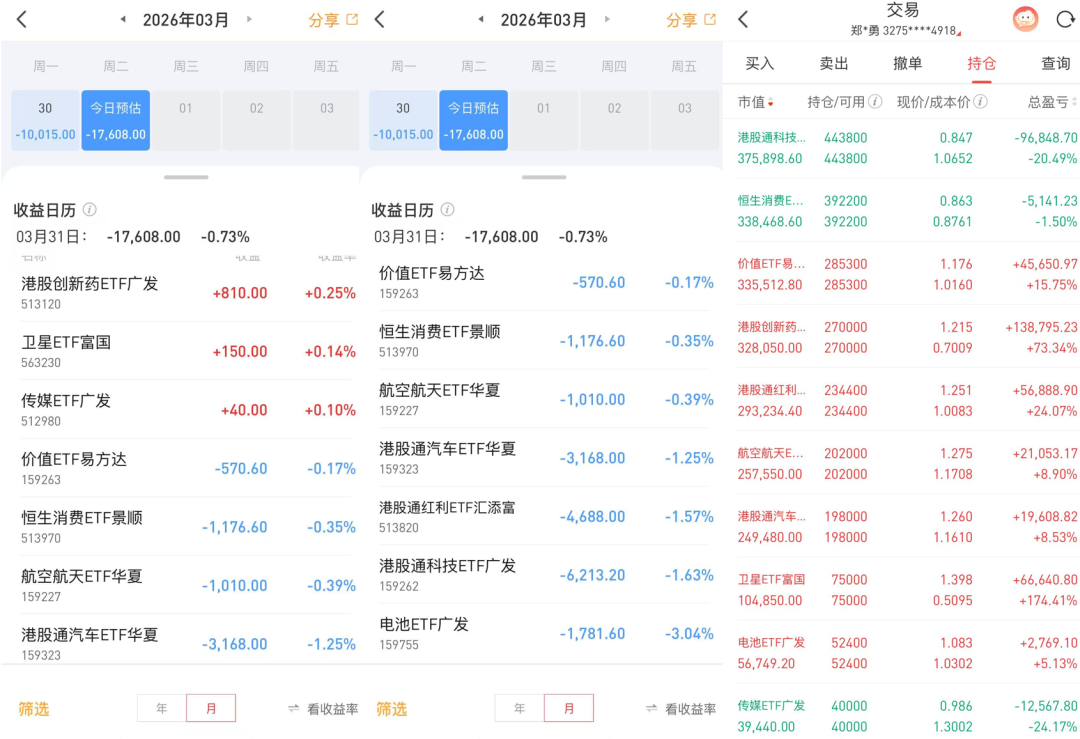The image size is (1080, 739).
Task: Open 卫星ETF富国 holding with market value 104,850.00
Action: coord(906,590)
